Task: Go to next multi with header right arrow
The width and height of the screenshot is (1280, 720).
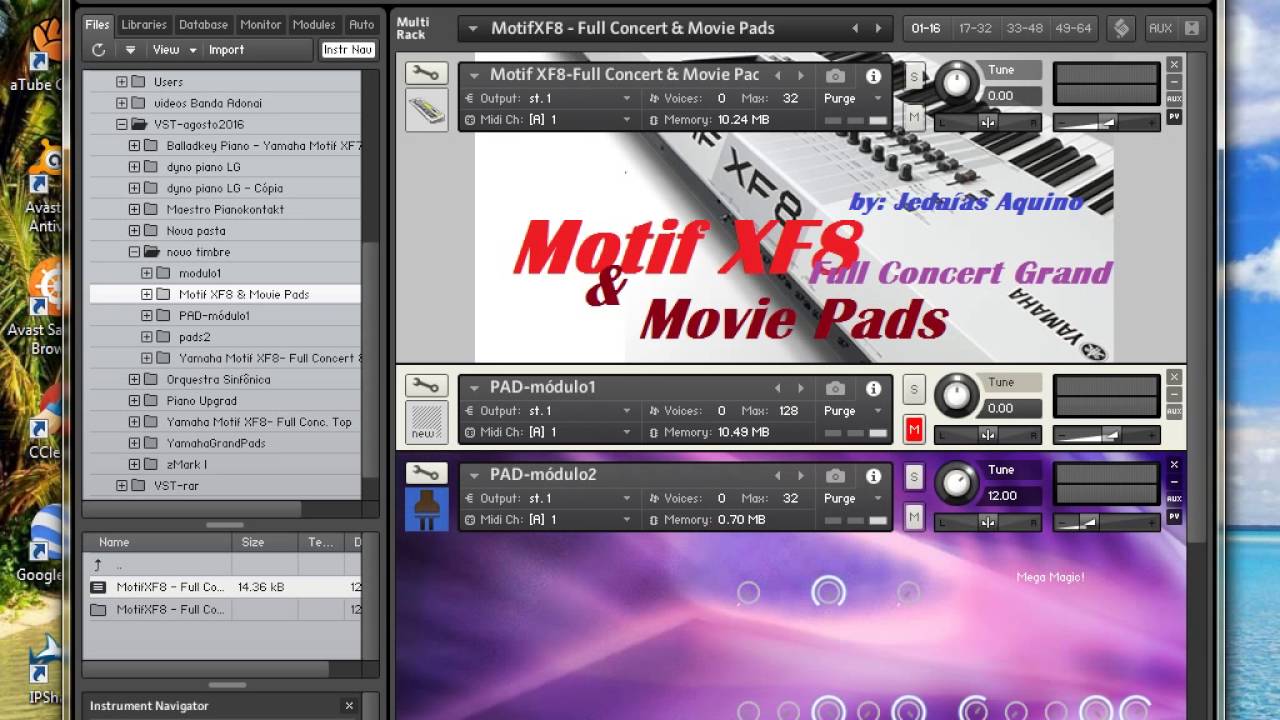Action: [x=878, y=28]
